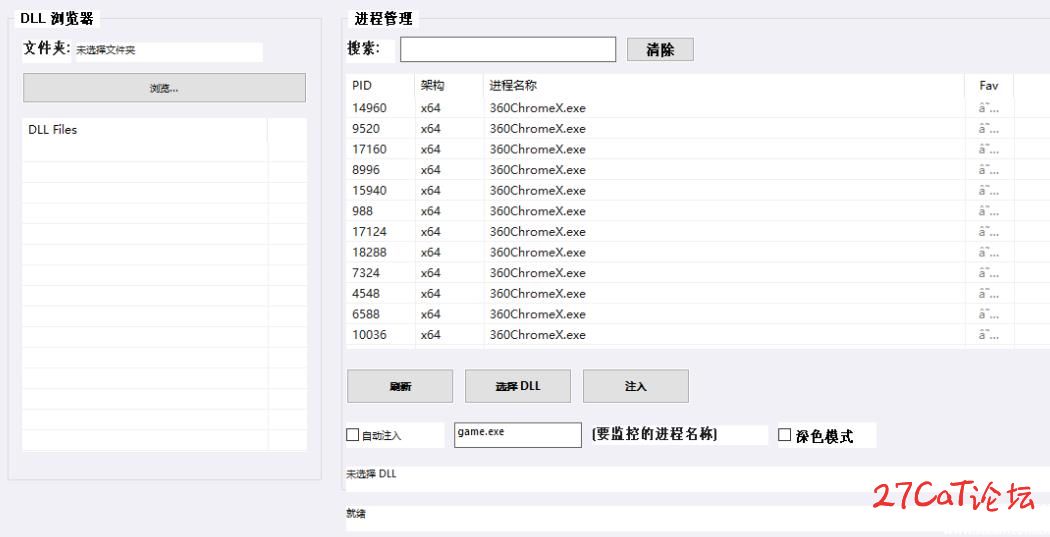Click the 浏览... browse button
This screenshot has height=537, width=1050.
tap(164, 88)
